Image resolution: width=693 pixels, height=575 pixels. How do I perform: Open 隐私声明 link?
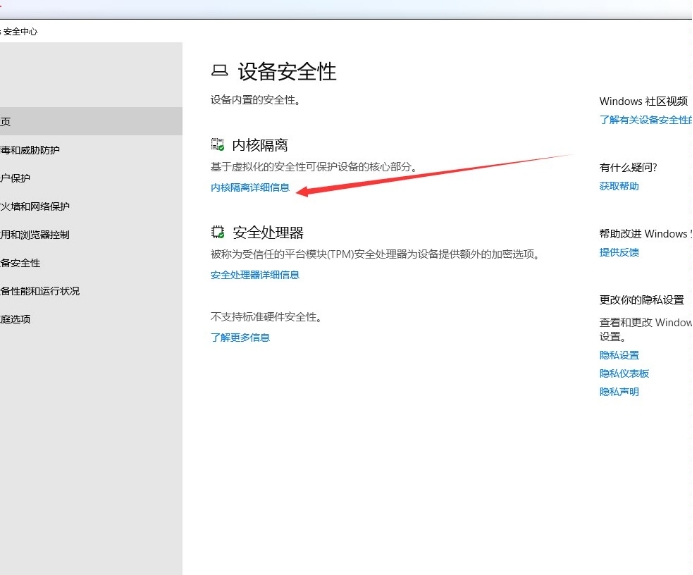(x=619, y=392)
